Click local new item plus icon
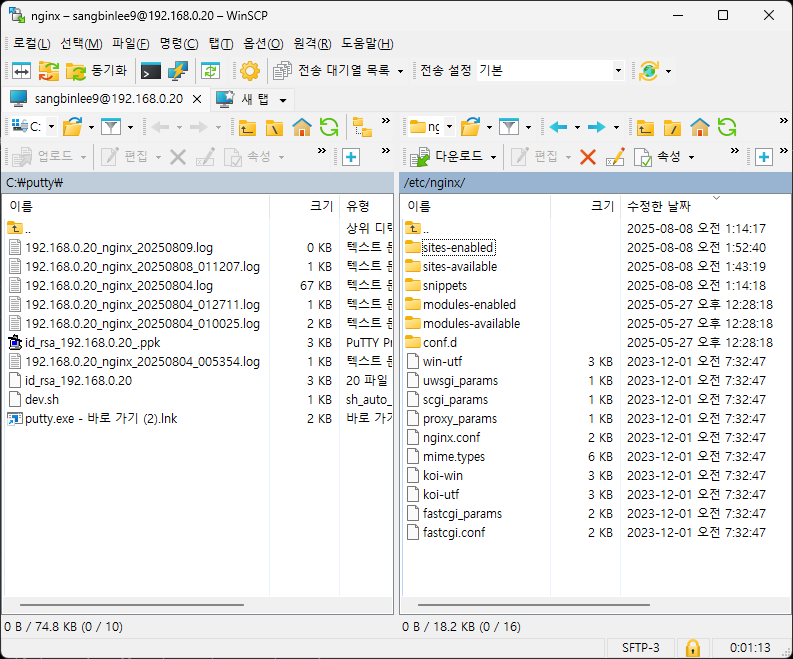793x659 pixels. coord(350,157)
